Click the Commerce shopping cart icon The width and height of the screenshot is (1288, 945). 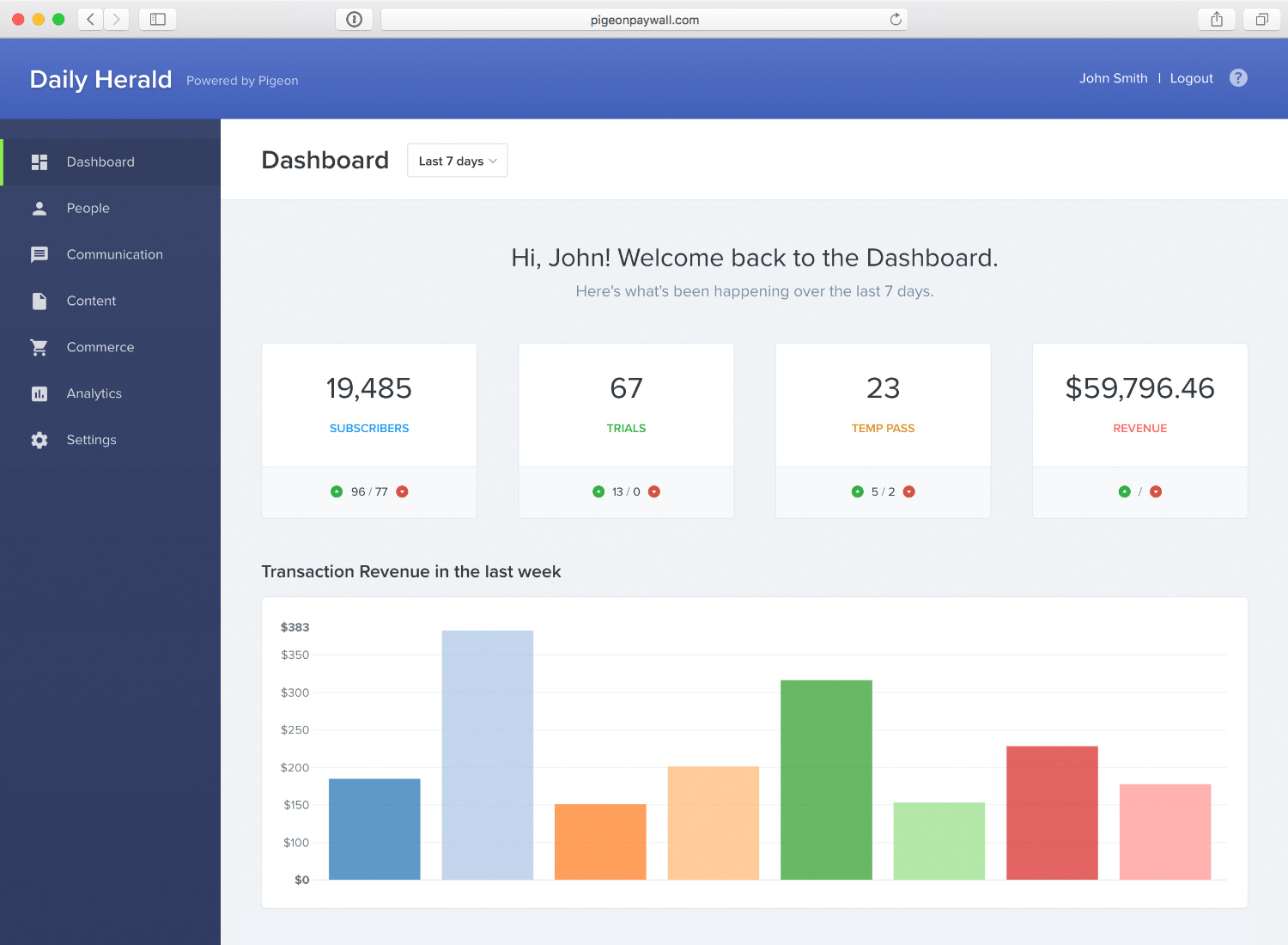click(x=39, y=348)
